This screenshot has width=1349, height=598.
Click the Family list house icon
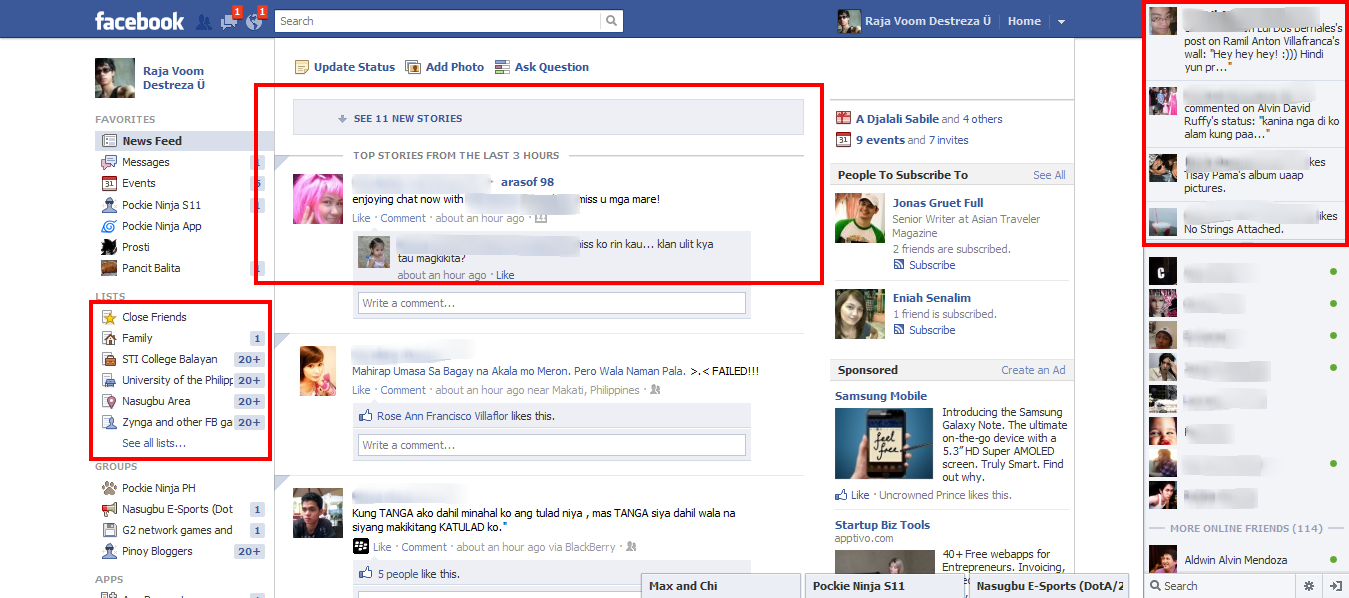tap(110, 338)
